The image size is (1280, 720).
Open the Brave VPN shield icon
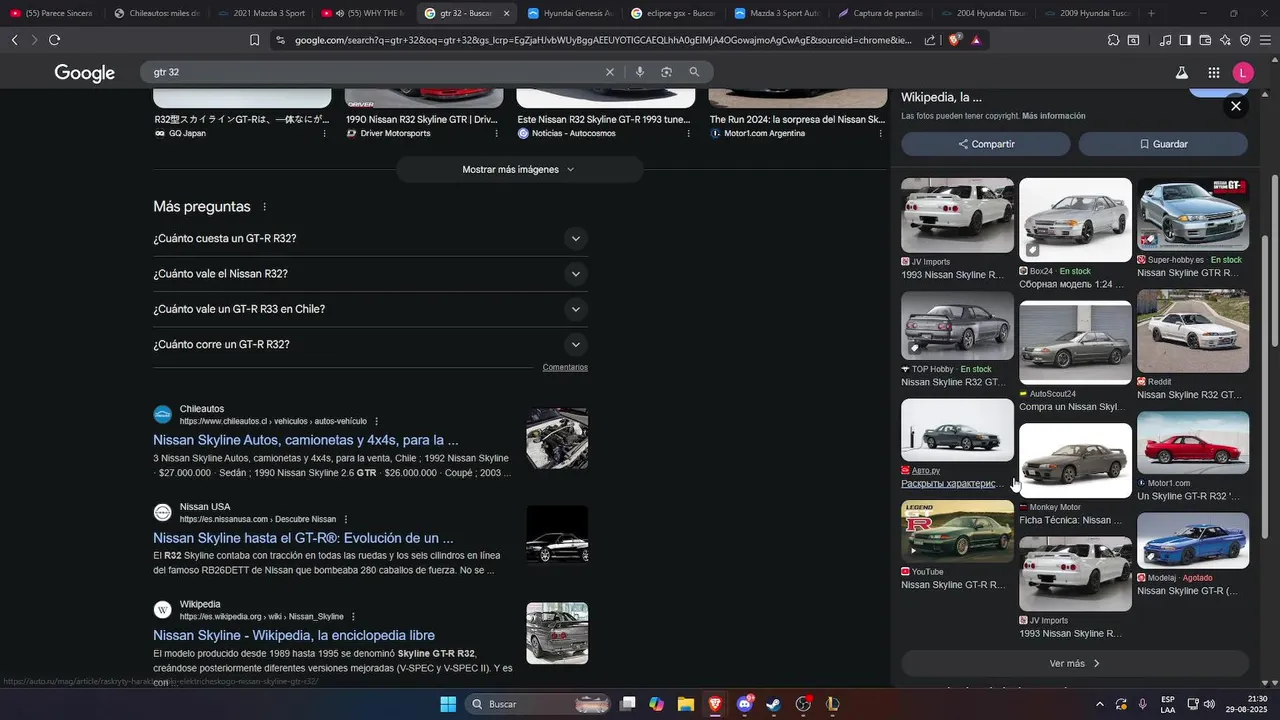(x=1245, y=40)
